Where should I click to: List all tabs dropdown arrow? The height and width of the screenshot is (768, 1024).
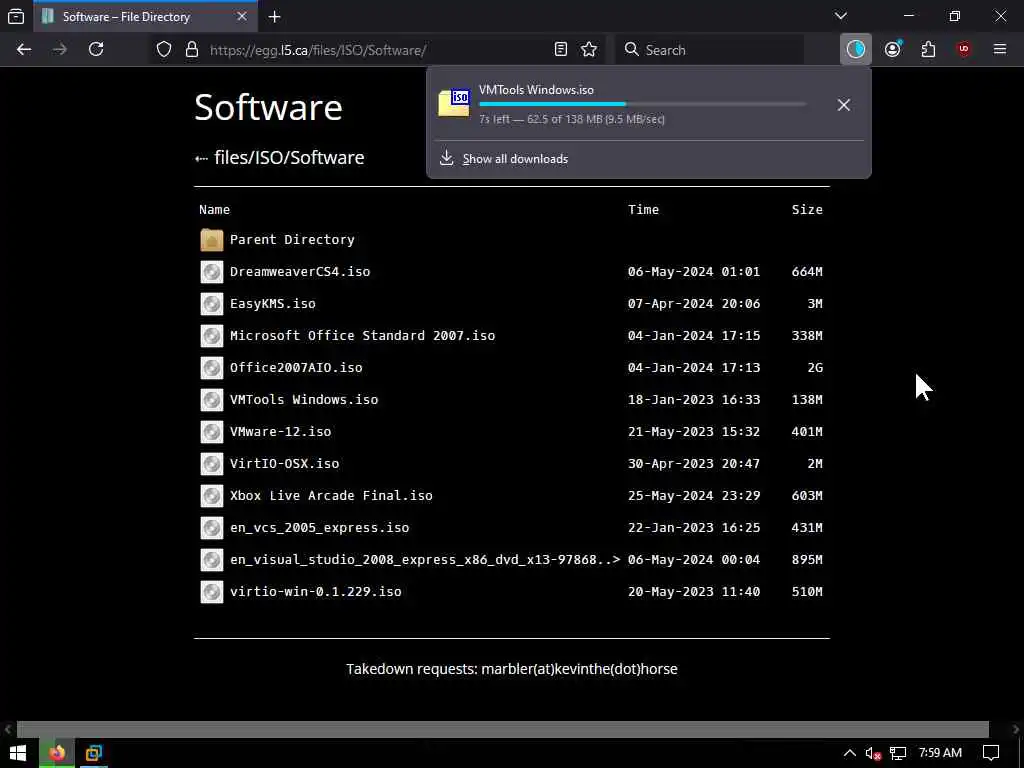pyautogui.click(x=841, y=16)
